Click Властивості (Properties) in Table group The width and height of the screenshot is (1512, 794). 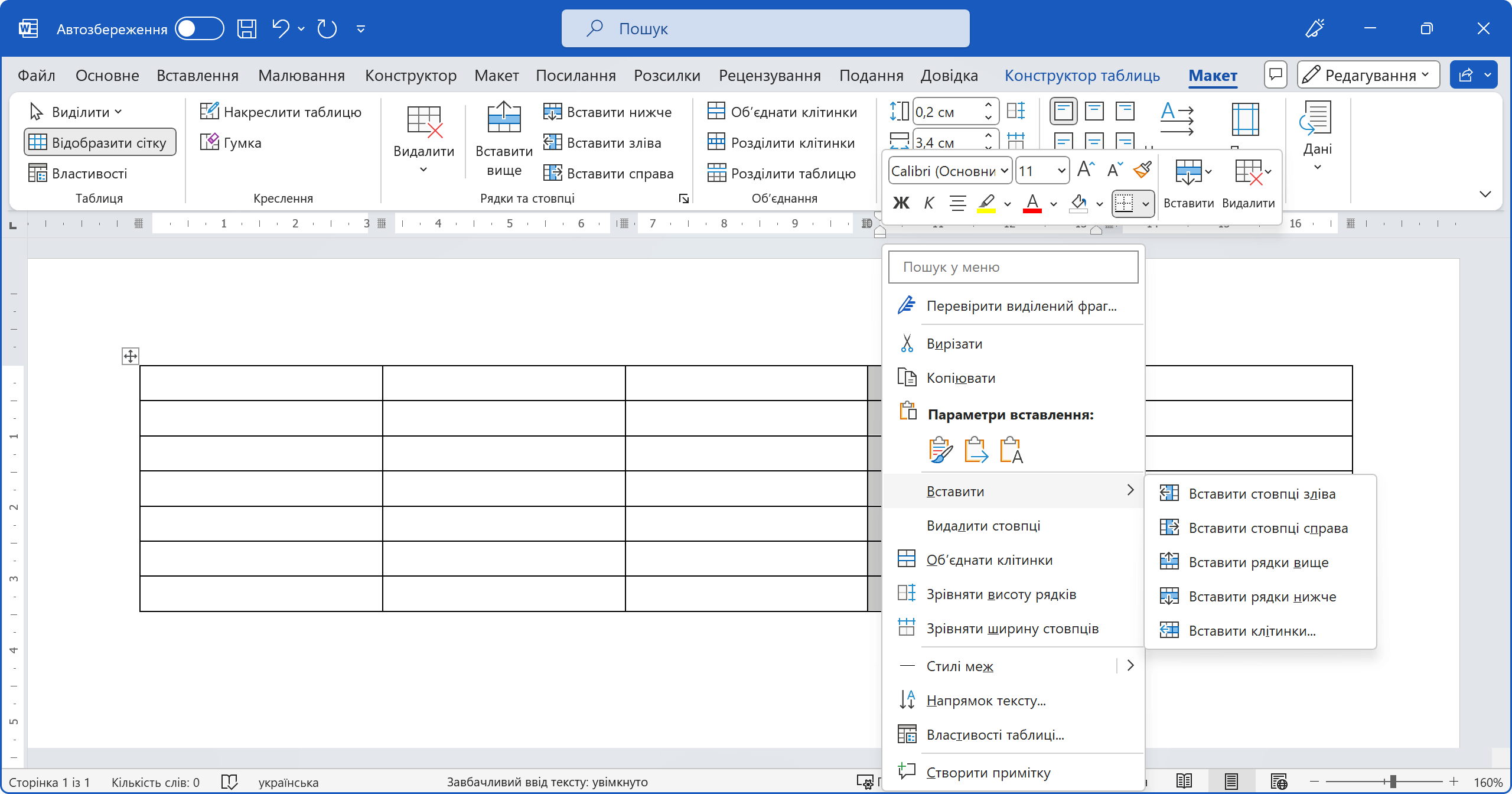pyautogui.click(x=78, y=173)
